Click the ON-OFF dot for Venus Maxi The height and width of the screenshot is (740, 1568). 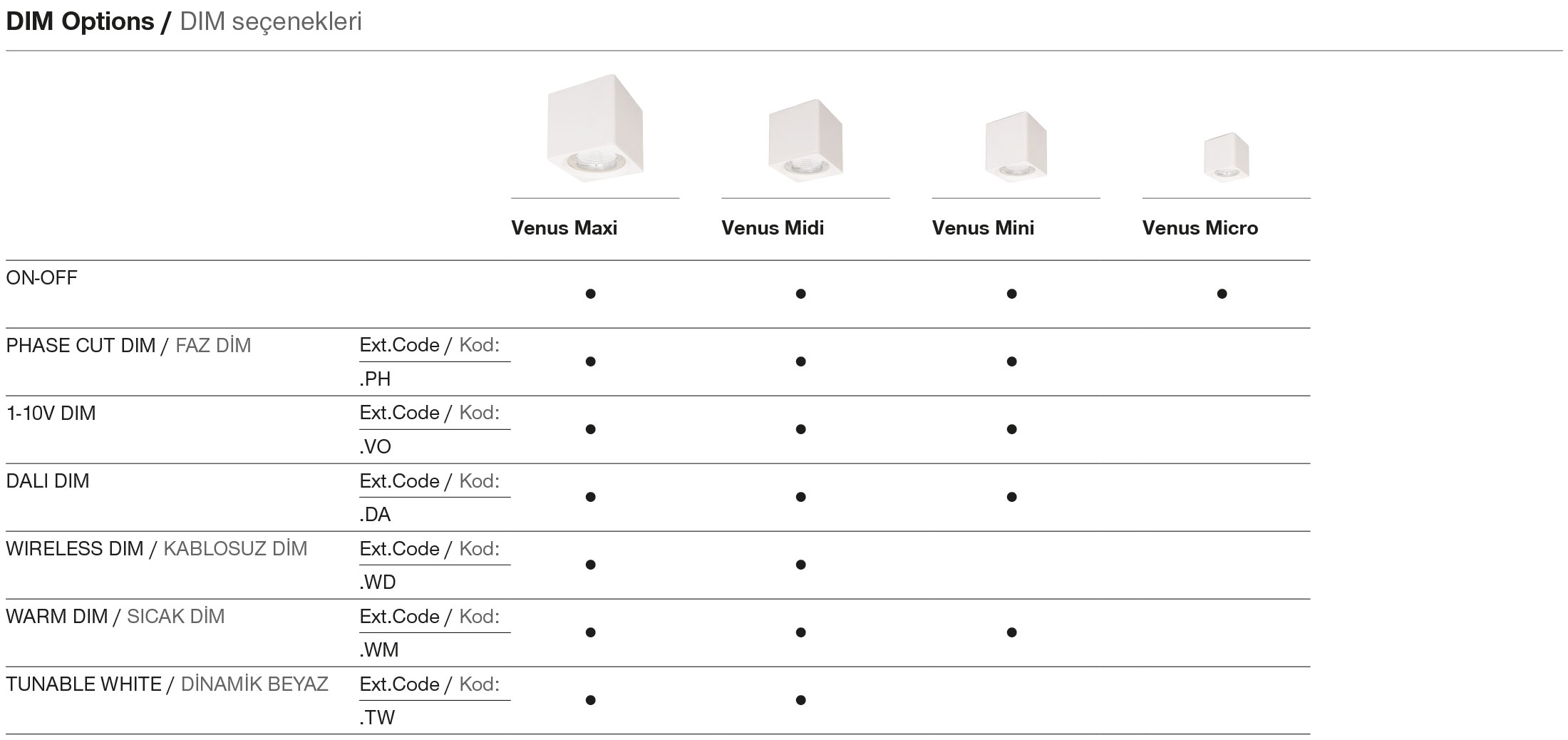click(590, 294)
